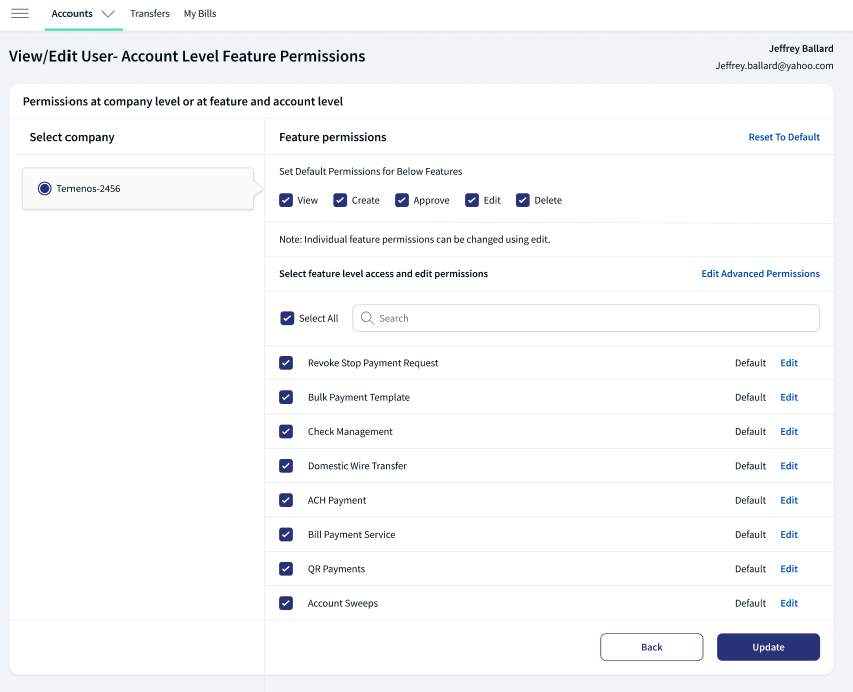This screenshot has width=853, height=692.
Task: Click Reset To Default link
Action: tap(784, 137)
